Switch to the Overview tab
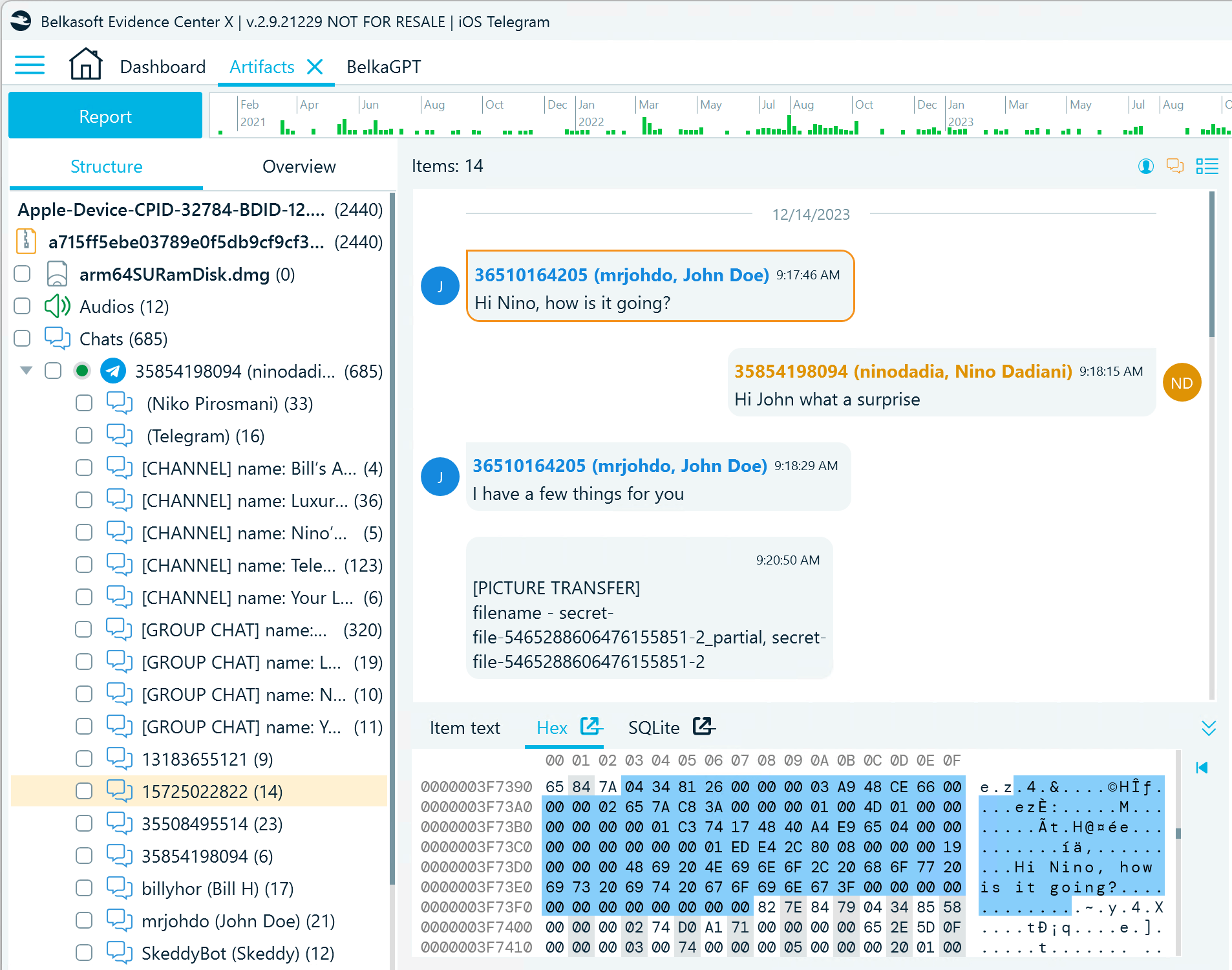Screen dimensions: 1232x970 click(299, 166)
